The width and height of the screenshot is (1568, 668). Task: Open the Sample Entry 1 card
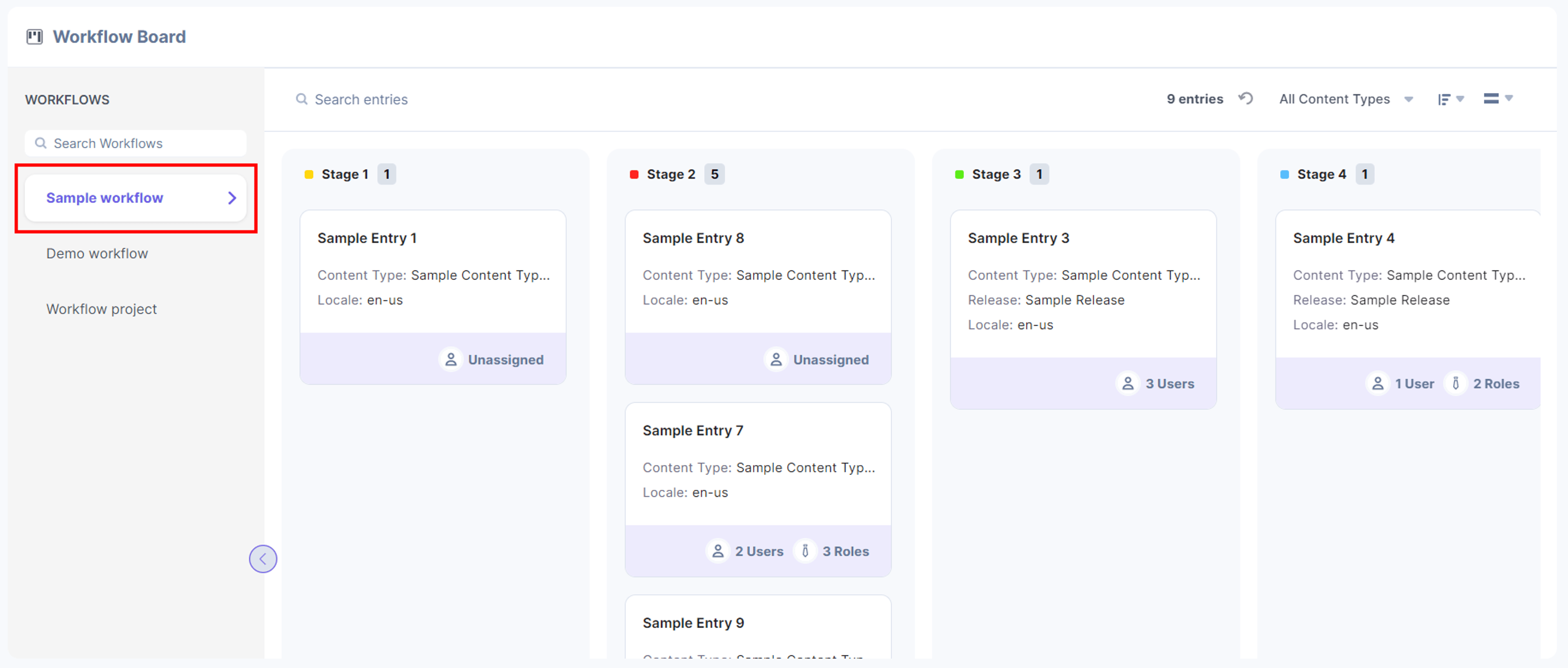pos(433,297)
